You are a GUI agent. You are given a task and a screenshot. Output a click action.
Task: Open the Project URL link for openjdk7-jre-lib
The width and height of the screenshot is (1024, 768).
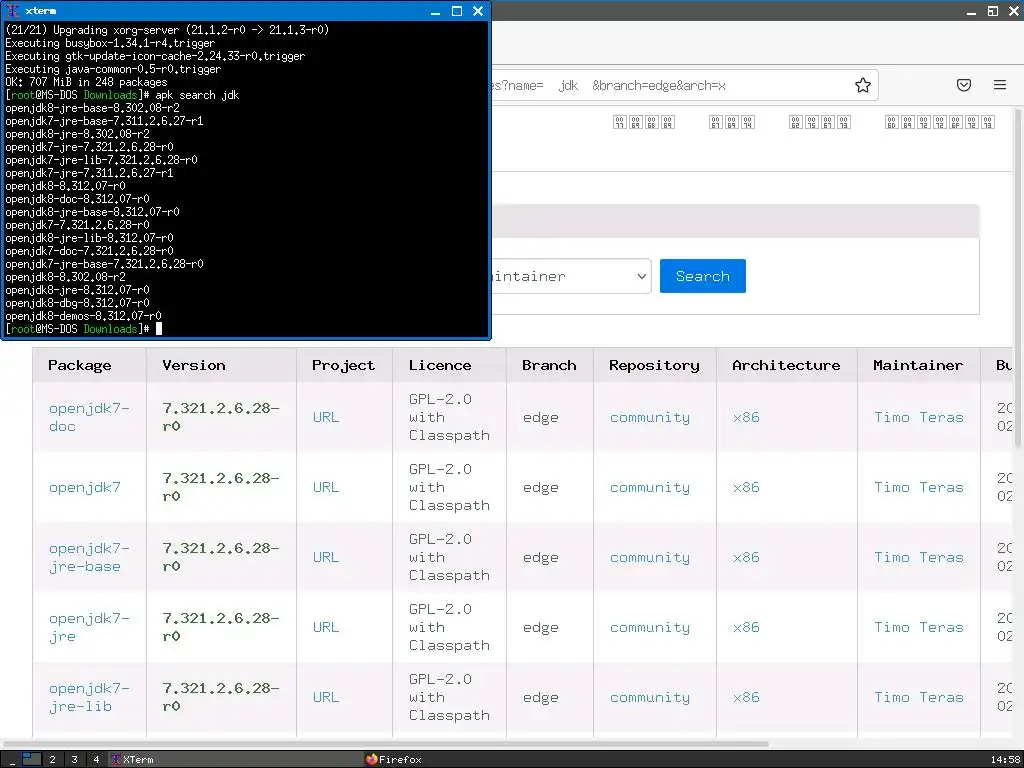(x=325, y=697)
